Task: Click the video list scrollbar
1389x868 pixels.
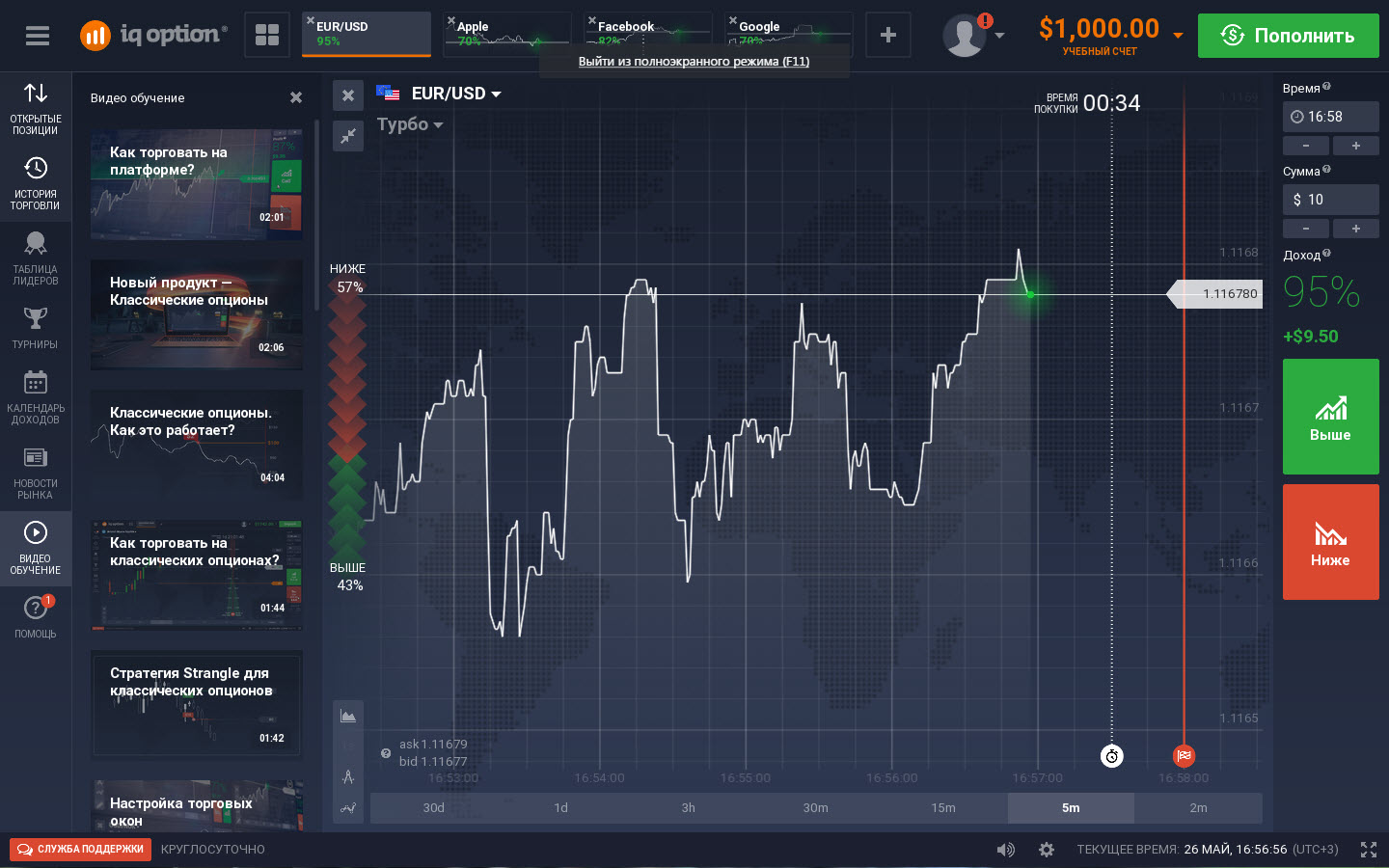Action: (316, 215)
